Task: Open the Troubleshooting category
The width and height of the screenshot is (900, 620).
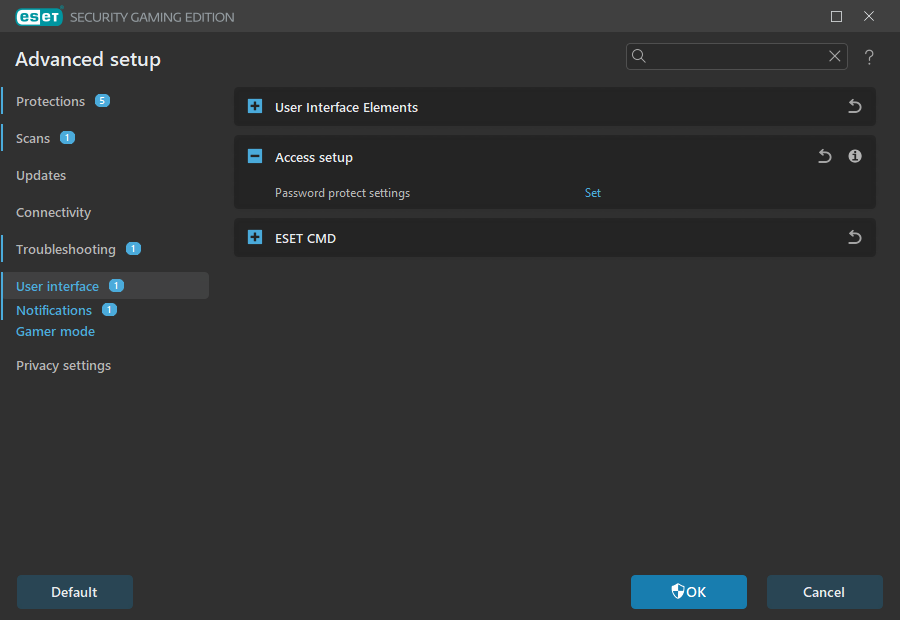Action: pos(66,249)
